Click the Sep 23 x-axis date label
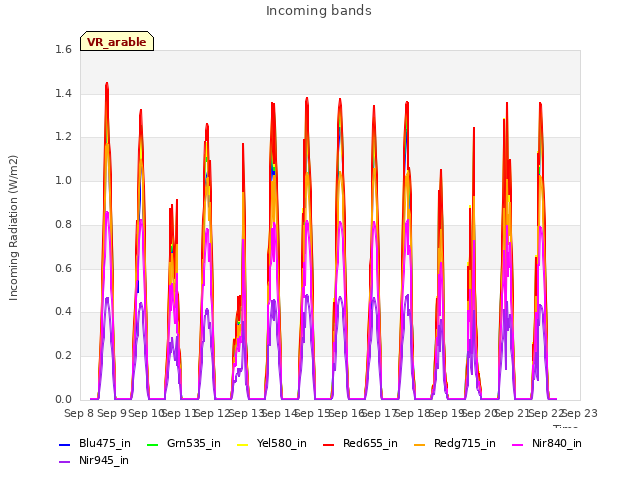640x480 pixels. tap(580, 413)
